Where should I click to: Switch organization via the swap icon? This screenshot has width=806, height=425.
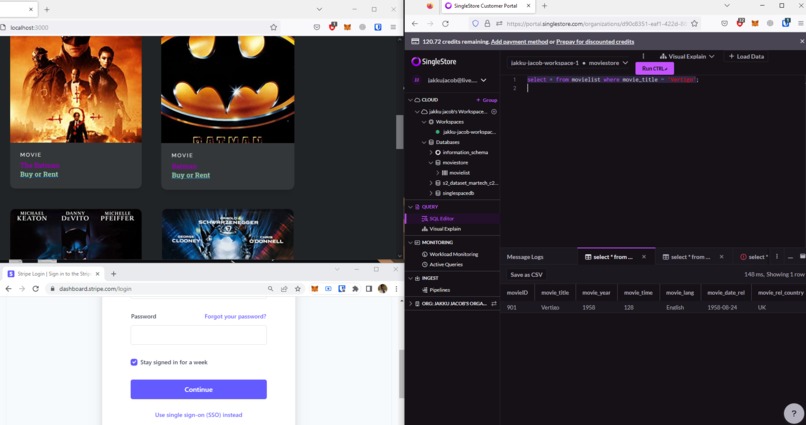[493, 304]
